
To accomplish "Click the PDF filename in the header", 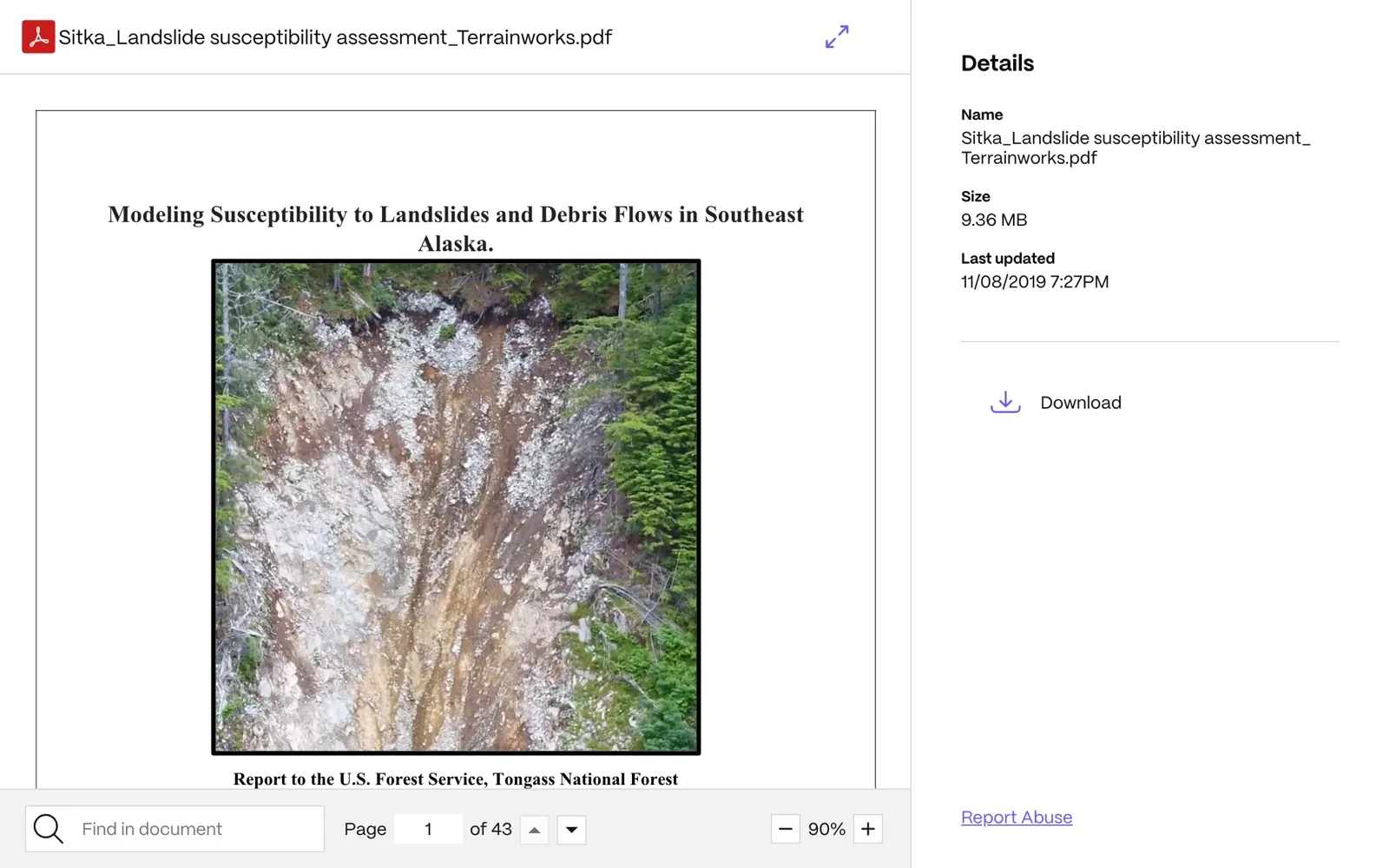I will pyautogui.click(x=335, y=37).
